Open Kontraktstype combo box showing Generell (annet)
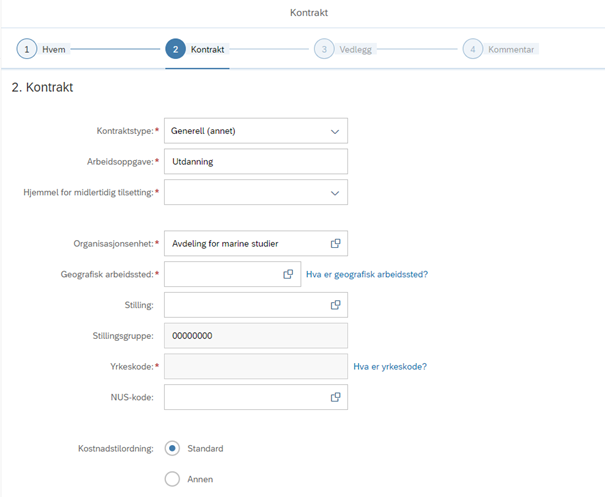Screen dimensions: 605x497 coord(256,131)
